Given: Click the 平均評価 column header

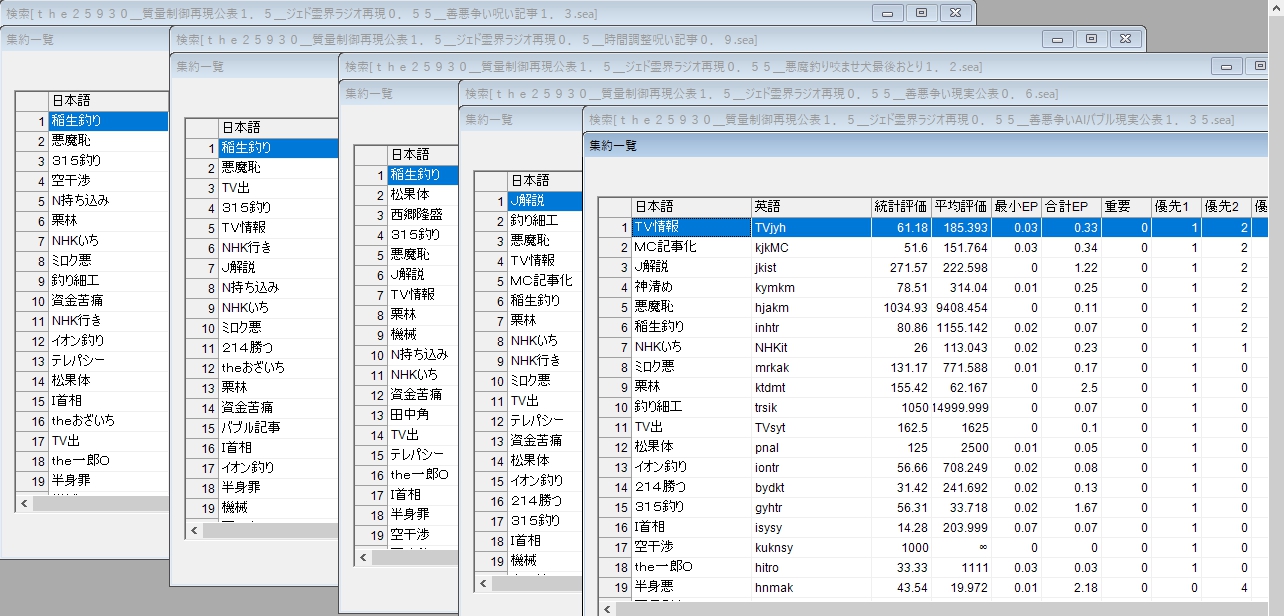Looking at the screenshot, I should (960, 207).
